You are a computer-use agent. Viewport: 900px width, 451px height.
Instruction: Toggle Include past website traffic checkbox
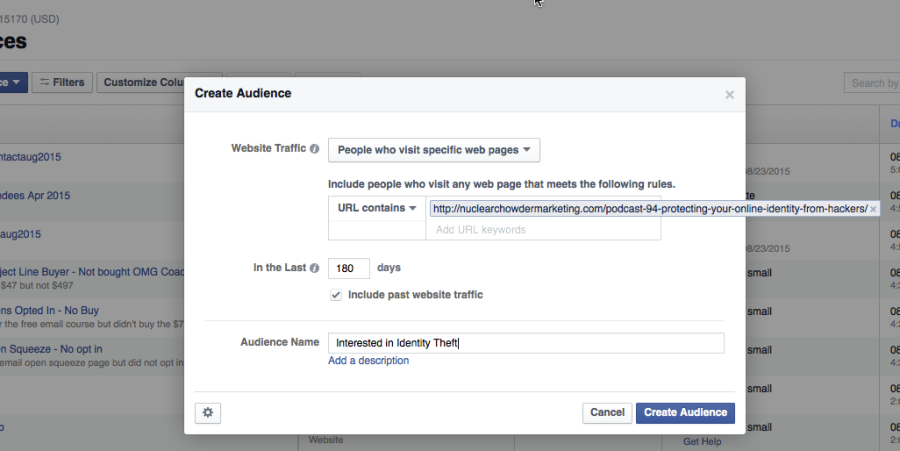click(336, 295)
